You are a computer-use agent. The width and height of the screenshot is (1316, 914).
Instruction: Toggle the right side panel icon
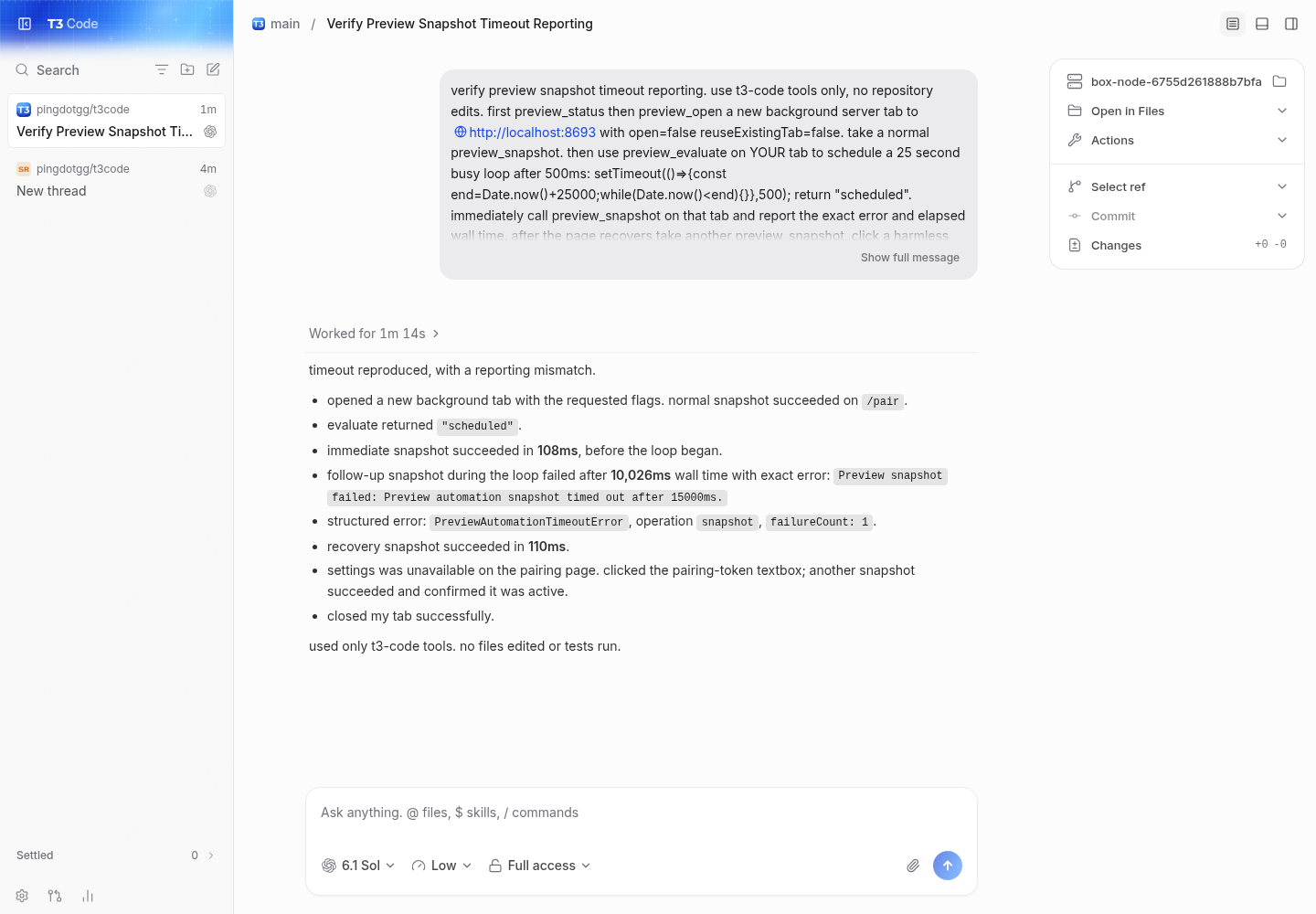[1291, 24]
